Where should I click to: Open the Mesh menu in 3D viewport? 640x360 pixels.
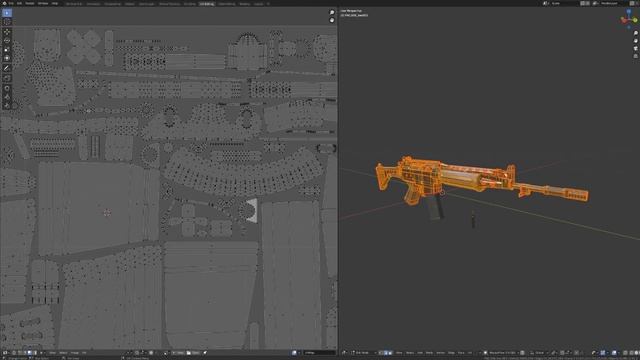tap(429, 353)
